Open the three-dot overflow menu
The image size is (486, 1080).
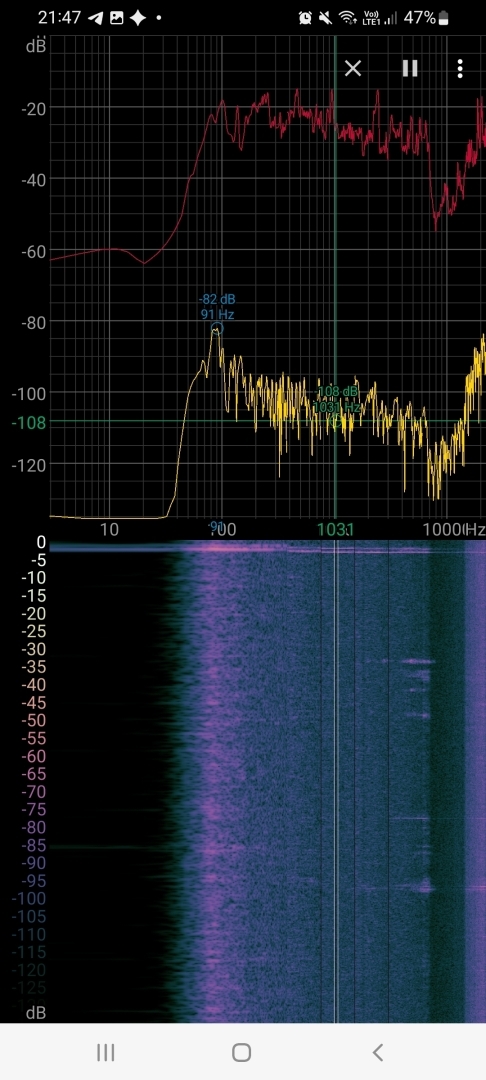pyautogui.click(x=460, y=68)
